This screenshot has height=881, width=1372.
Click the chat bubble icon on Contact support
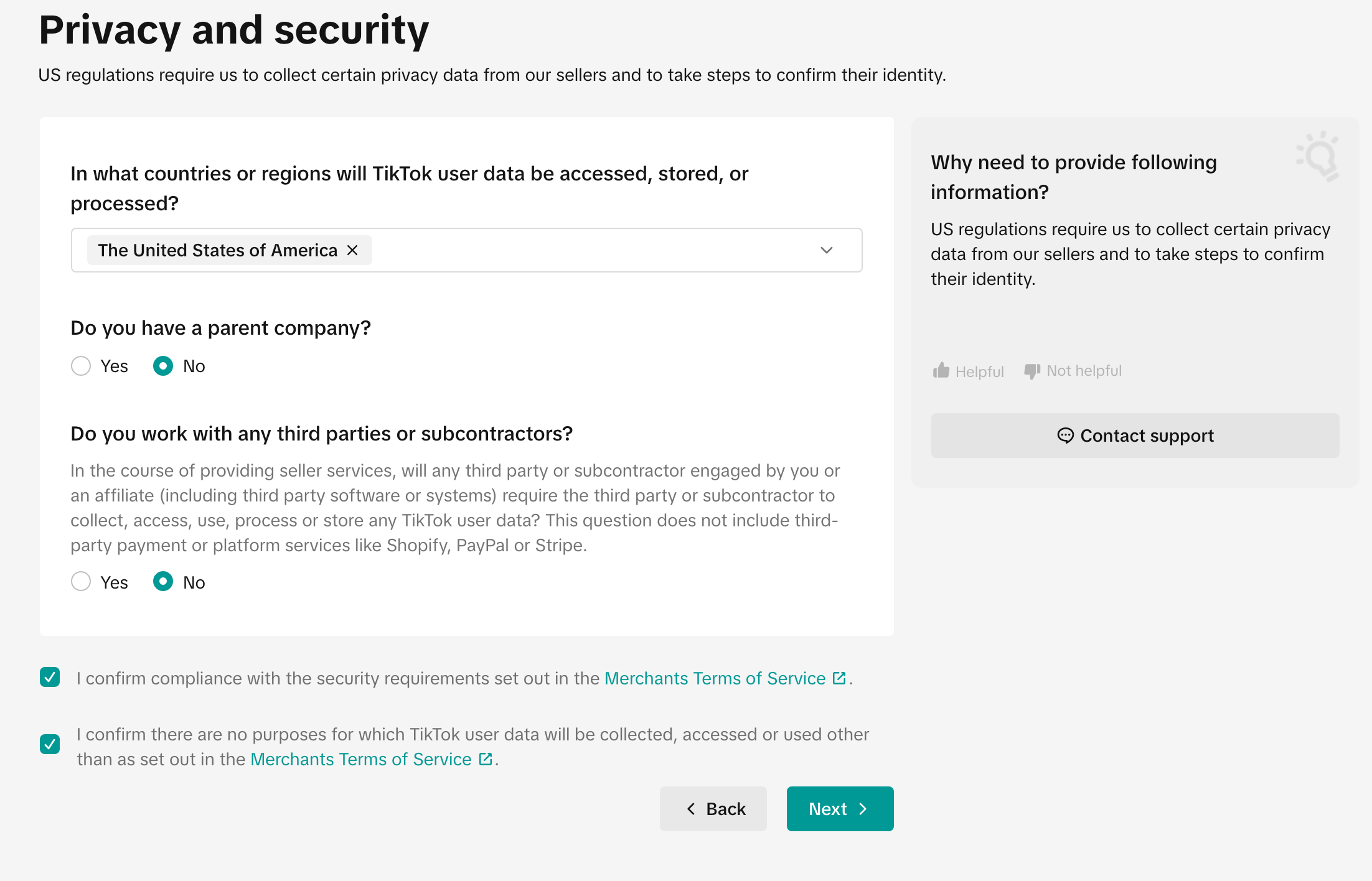click(x=1065, y=436)
